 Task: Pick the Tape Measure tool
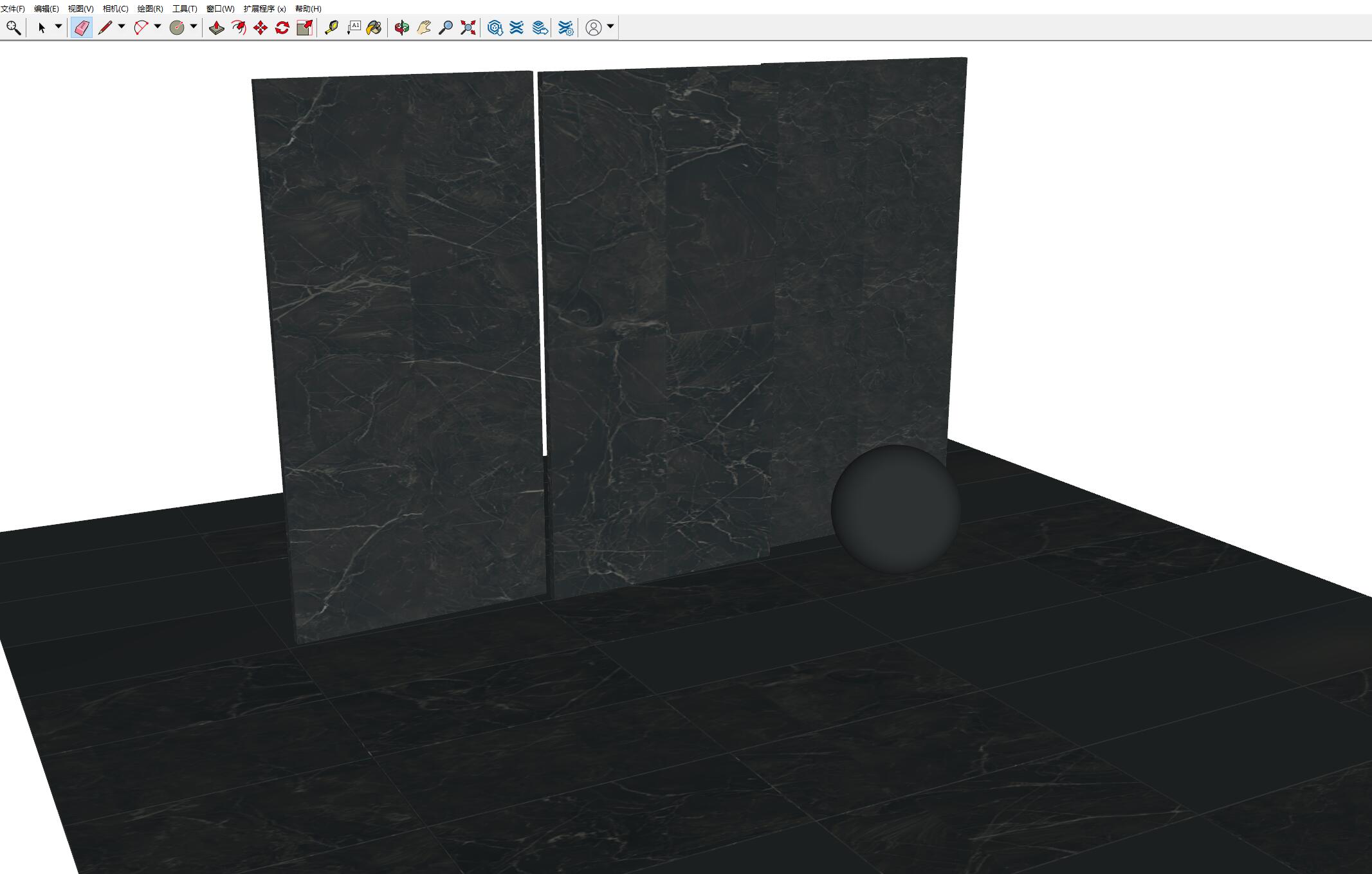point(331,28)
